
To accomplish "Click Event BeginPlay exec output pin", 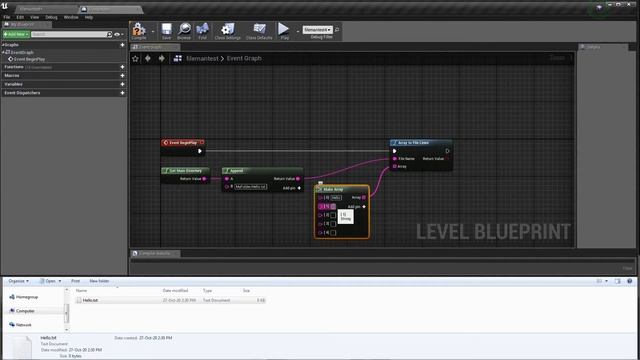I will coord(200,151).
